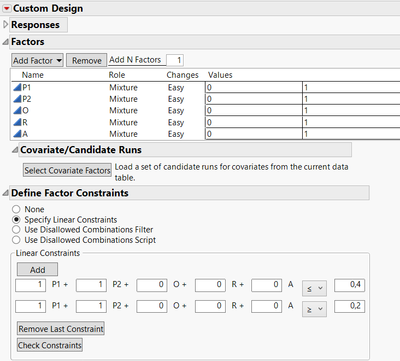400x361 pixels.
Task: Choose Use Disallowed Combinations Script
Action: point(16,240)
